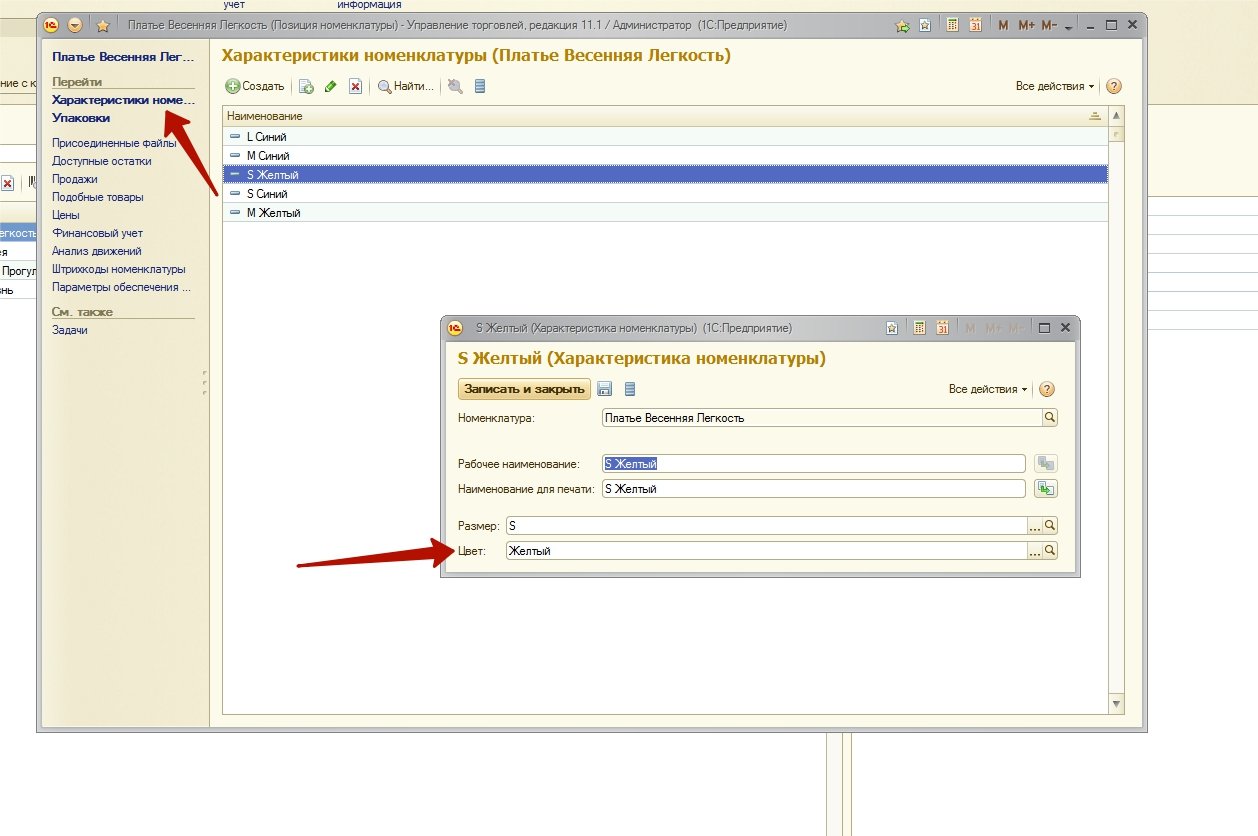Click the red X delete mark icon in list toolbar
The height and width of the screenshot is (836, 1258).
click(x=355, y=87)
